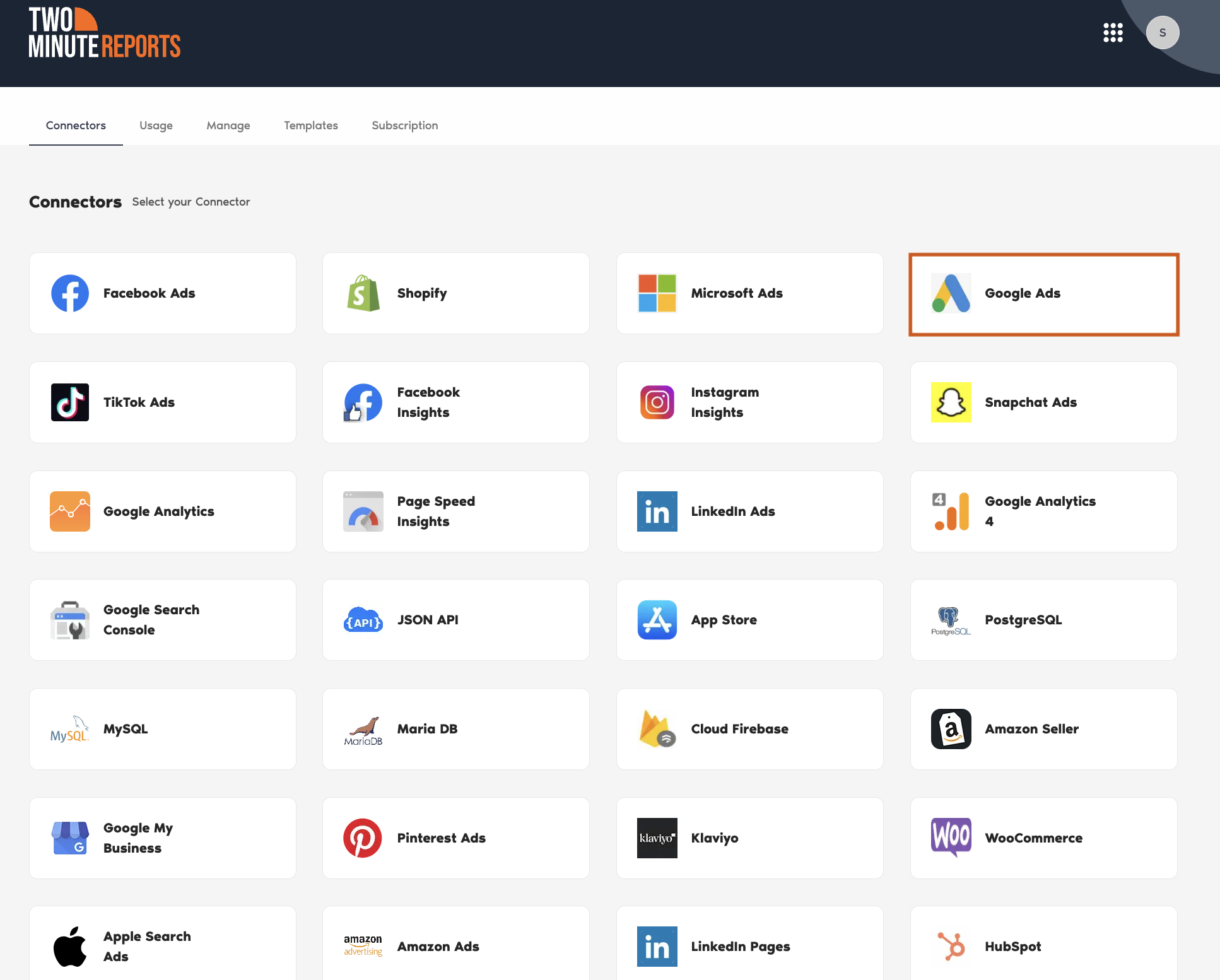Choose the Facebook Ads connector card
Screen dimensions: 1220x980
coord(162,293)
